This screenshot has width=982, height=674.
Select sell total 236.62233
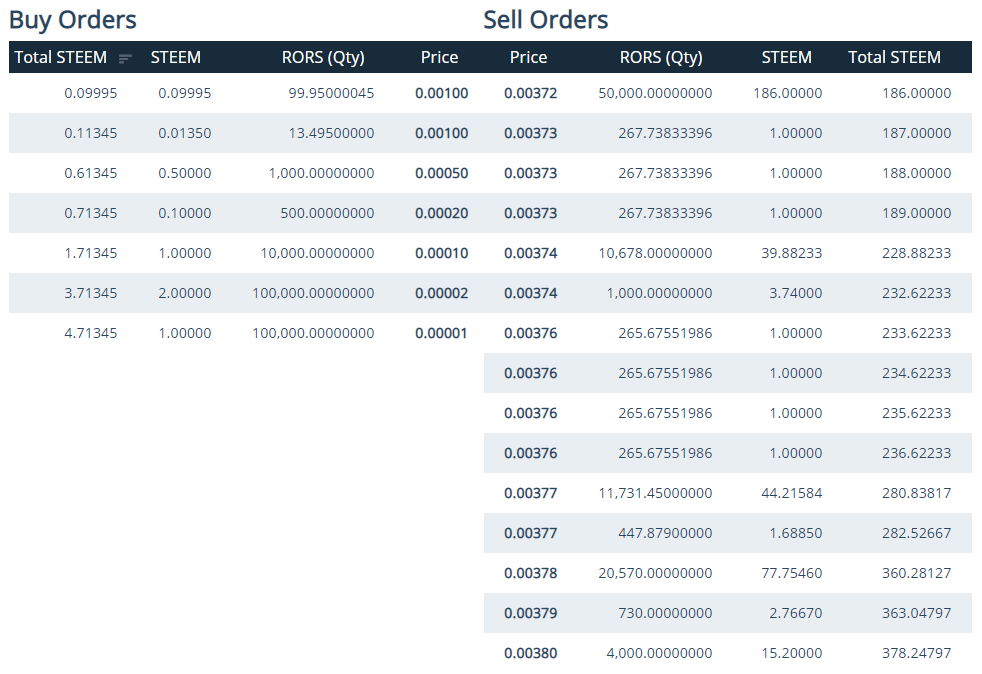pyautogui.click(x=916, y=453)
